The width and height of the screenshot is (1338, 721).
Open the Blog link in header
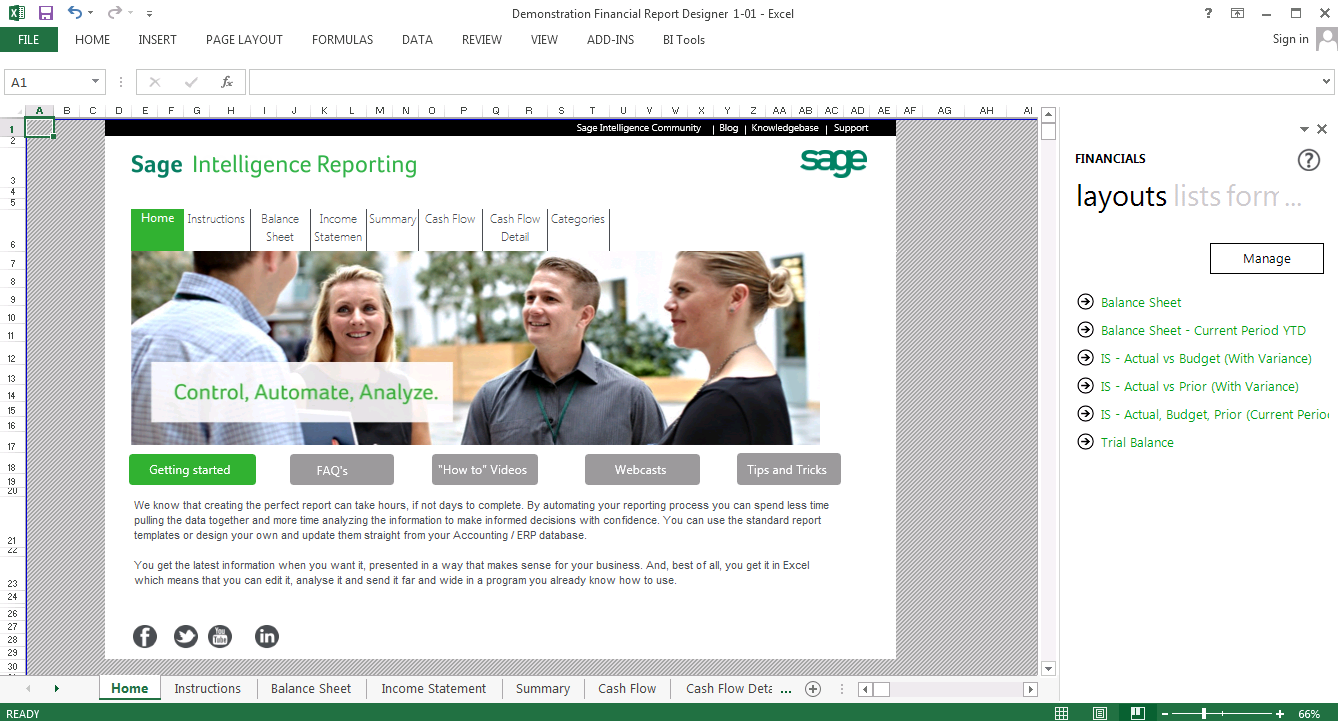pyautogui.click(x=728, y=128)
